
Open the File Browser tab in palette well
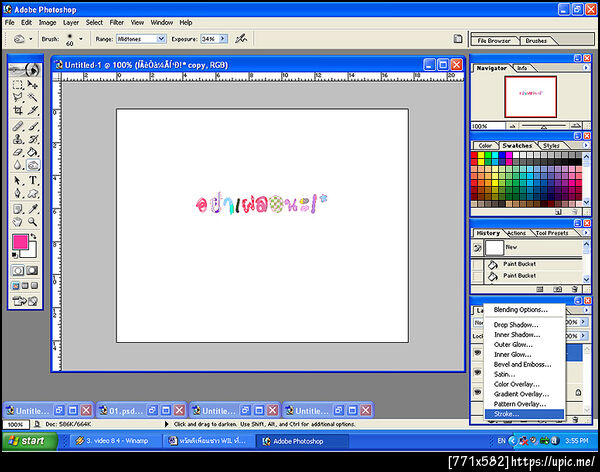point(494,41)
